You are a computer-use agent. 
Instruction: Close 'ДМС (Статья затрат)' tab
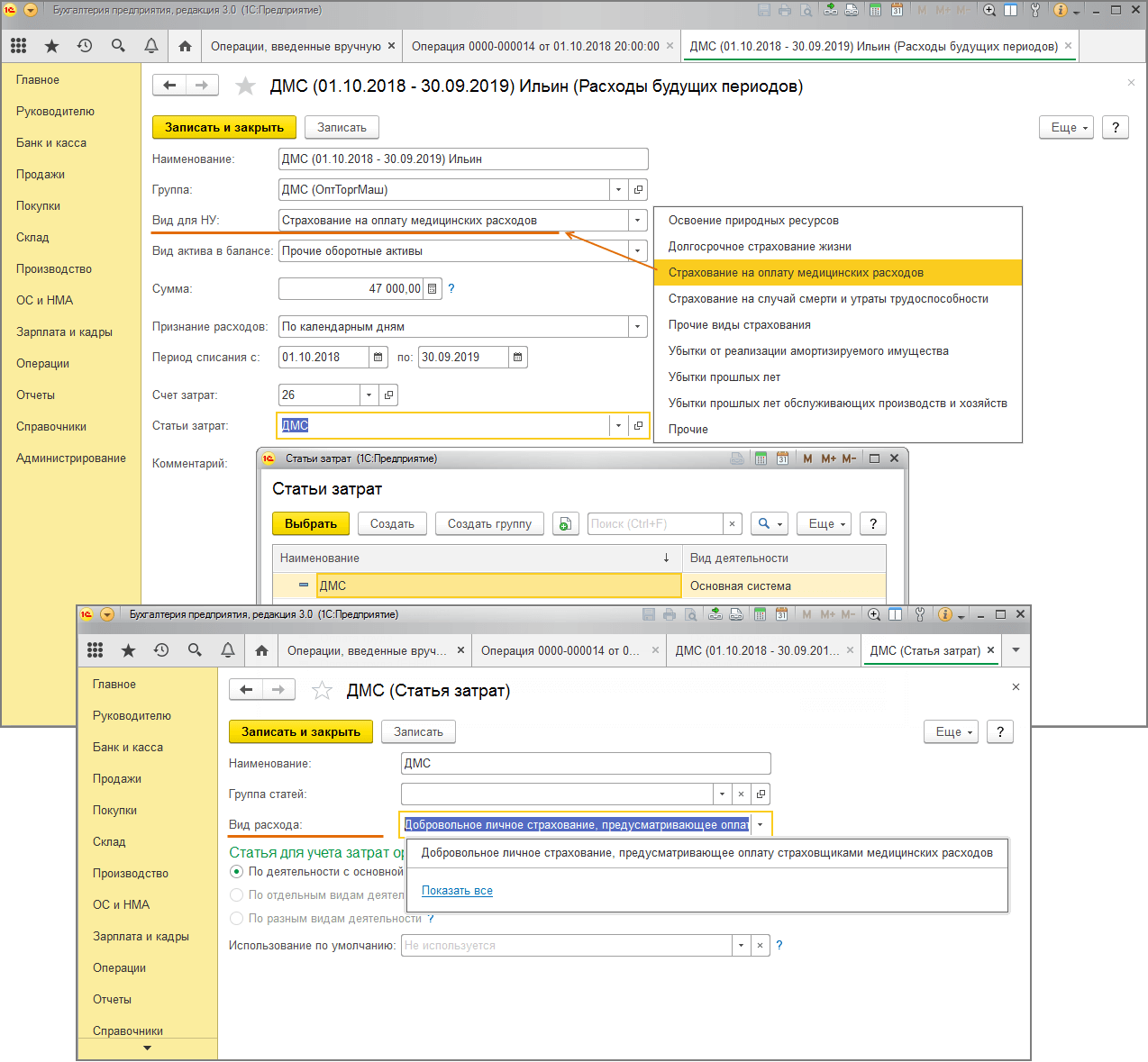click(x=991, y=650)
